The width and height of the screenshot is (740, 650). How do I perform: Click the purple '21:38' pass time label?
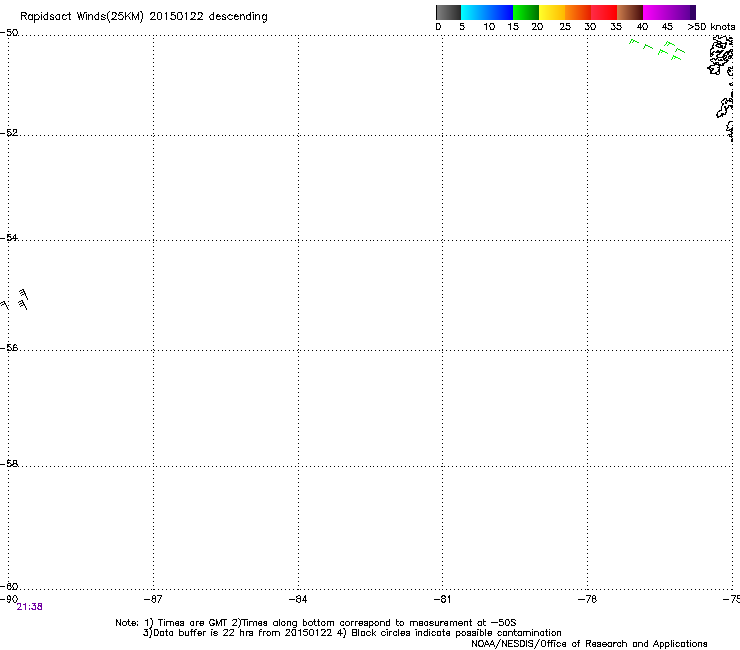(29, 607)
